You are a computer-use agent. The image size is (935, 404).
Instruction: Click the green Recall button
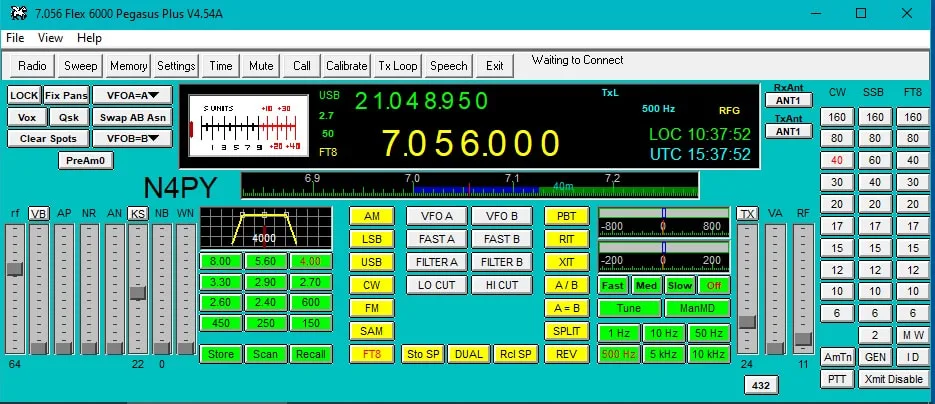point(311,354)
